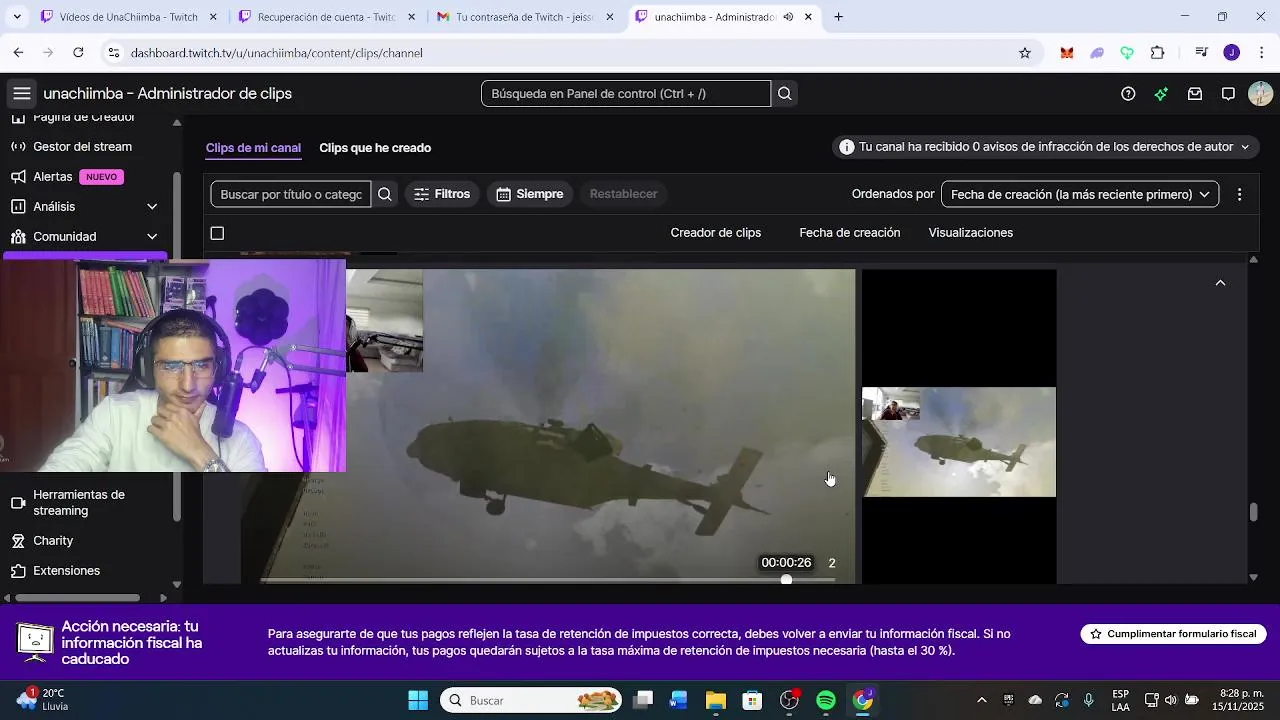Mute the unachiimba tab audio
This screenshot has height=720, width=1280.
pos(788,17)
